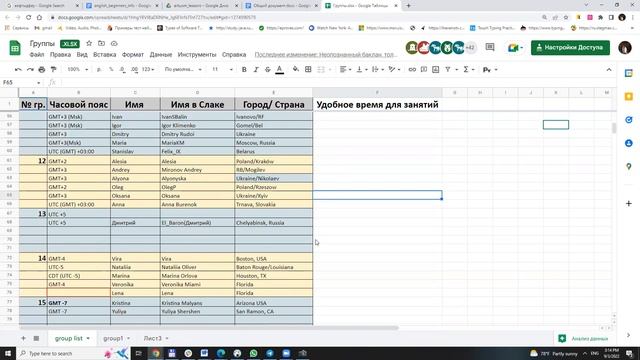The height and width of the screenshot is (360, 640).
Task: Open number format 123 dropdown
Action: tap(148, 70)
